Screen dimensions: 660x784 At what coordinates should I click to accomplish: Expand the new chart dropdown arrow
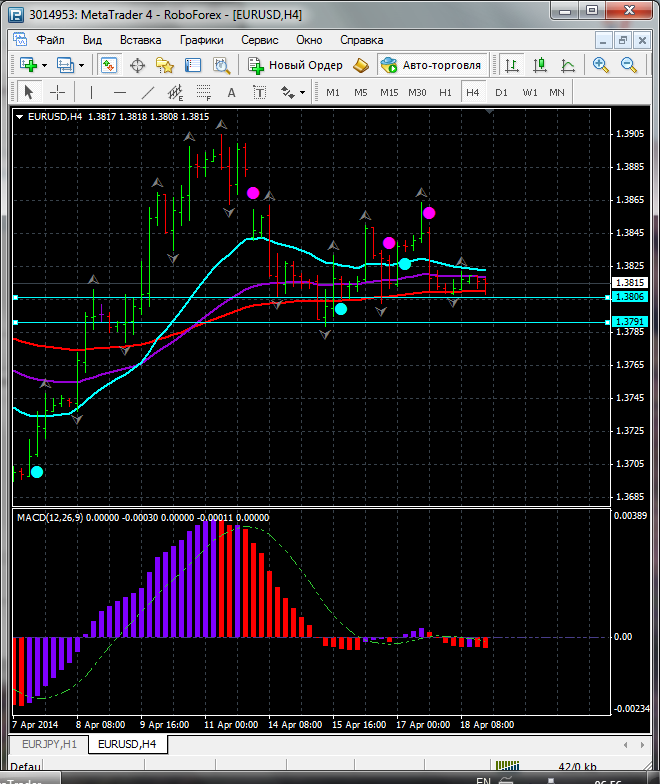click(45, 65)
